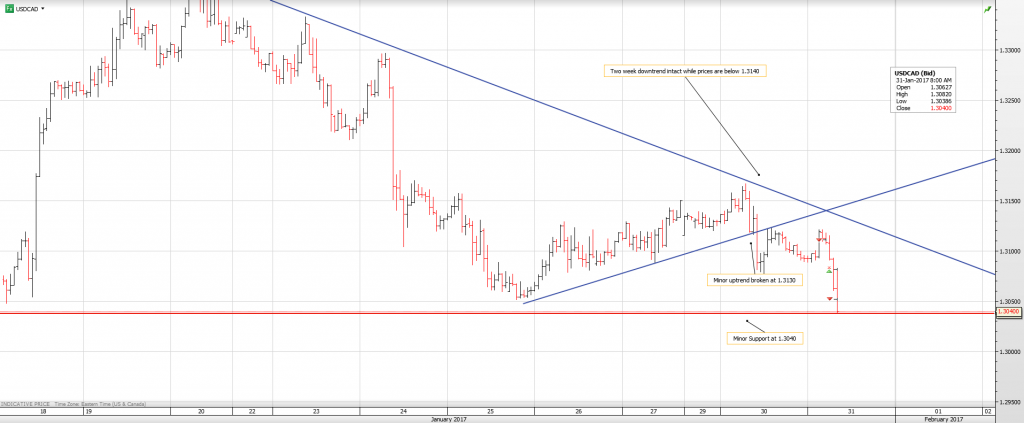The image size is (1024, 423).
Task: Click date 24 on the time axis
Action: [x=402, y=410]
